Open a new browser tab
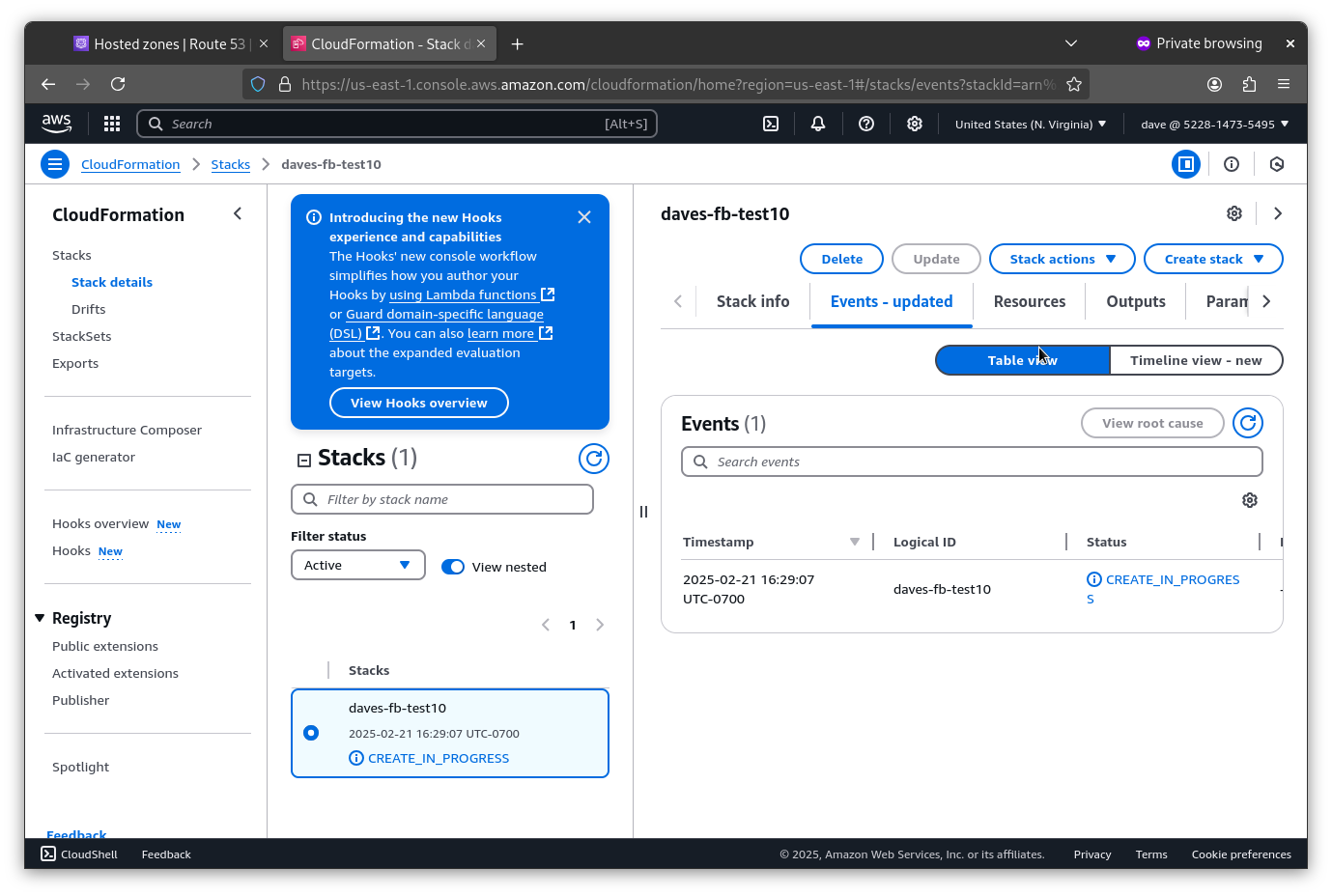 [x=518, y=44]
